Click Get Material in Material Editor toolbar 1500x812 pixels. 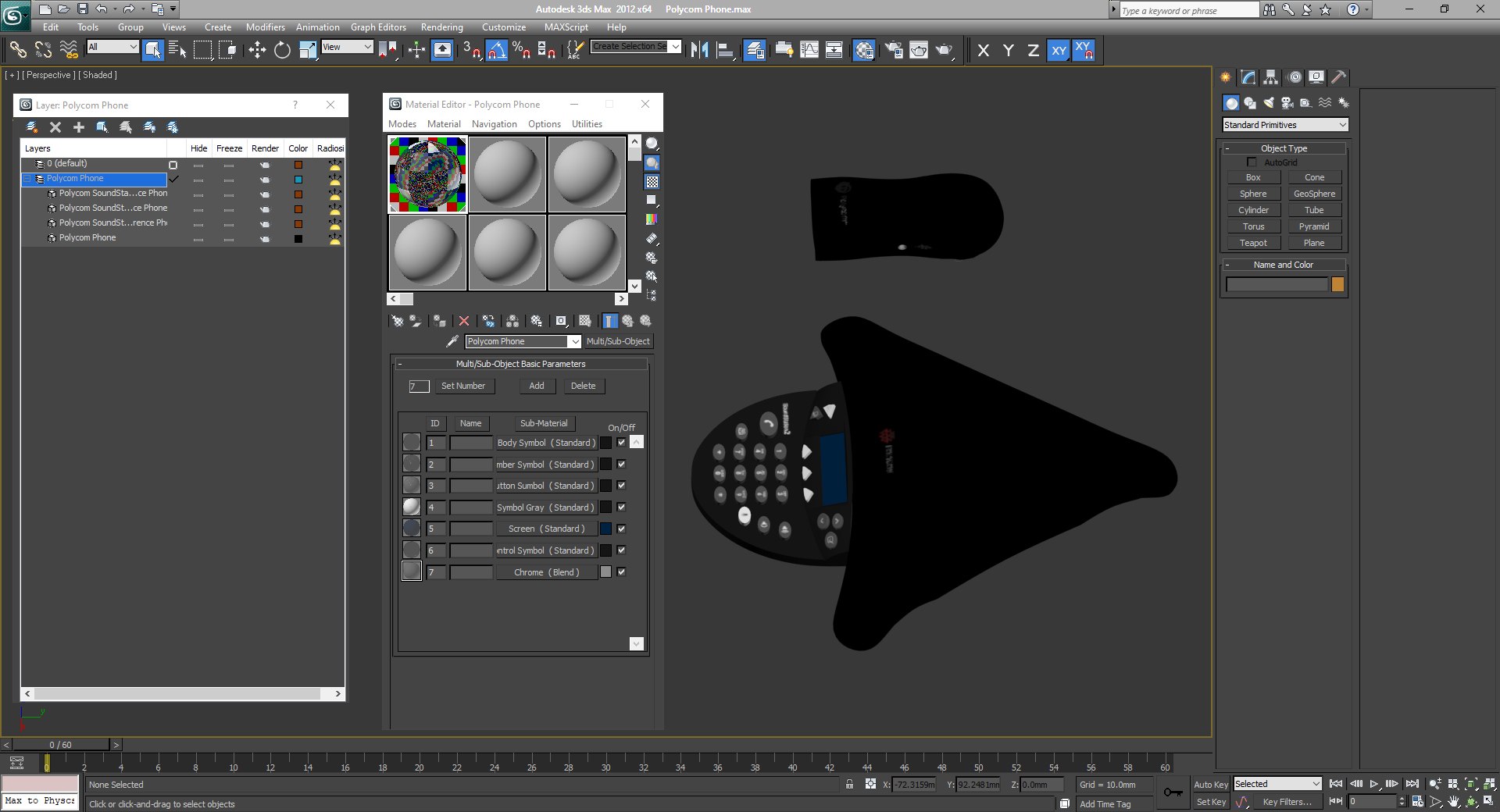pos(397,321)
